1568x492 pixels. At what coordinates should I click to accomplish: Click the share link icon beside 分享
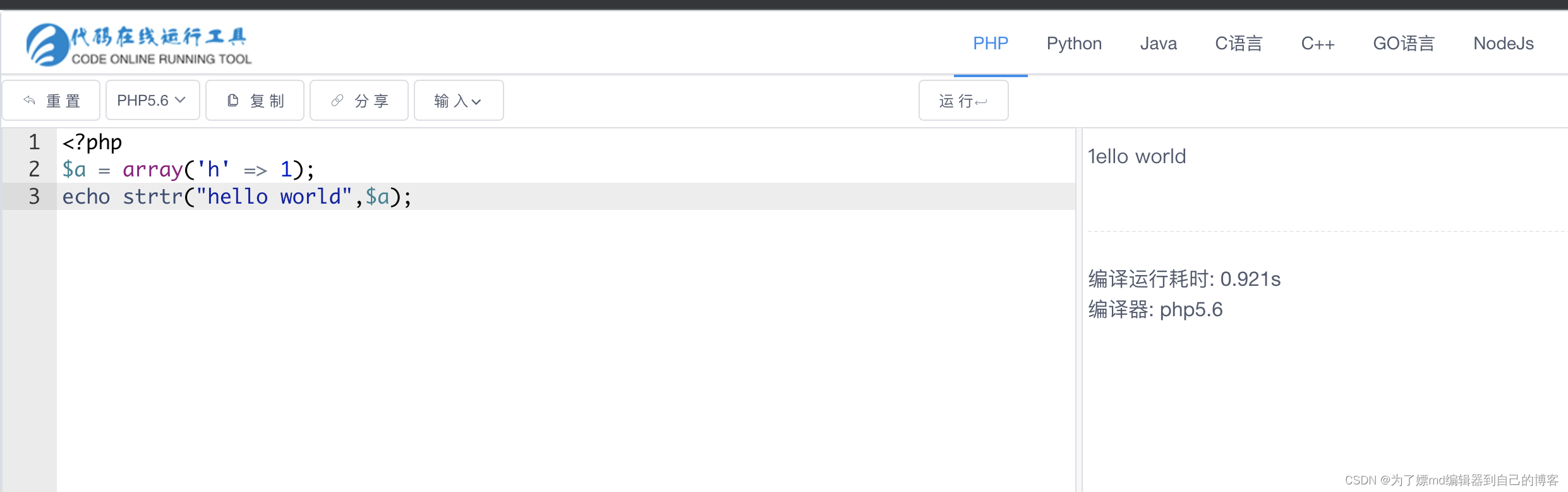pyautogui.click(x=336, y=100)
